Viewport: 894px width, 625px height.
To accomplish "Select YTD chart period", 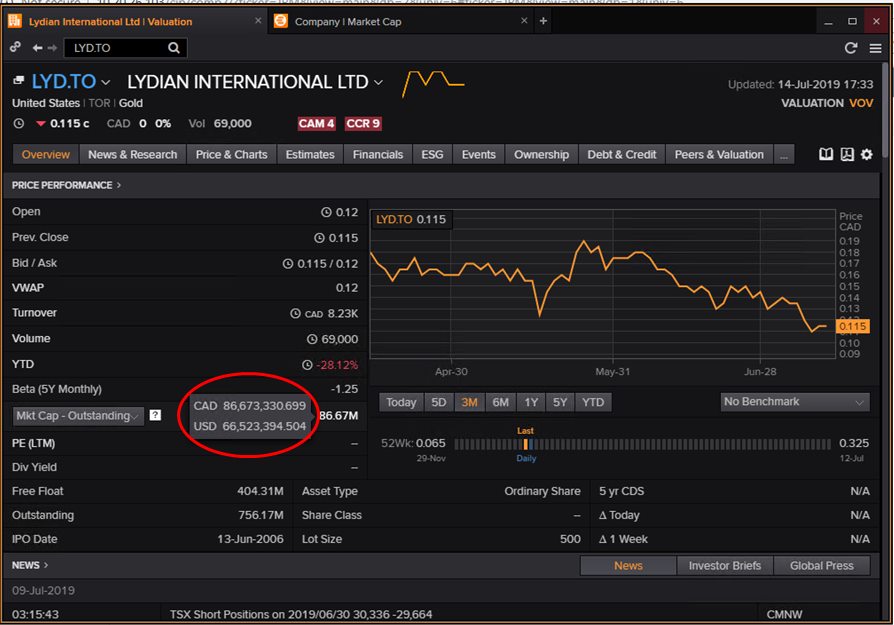I will (593, 402).
